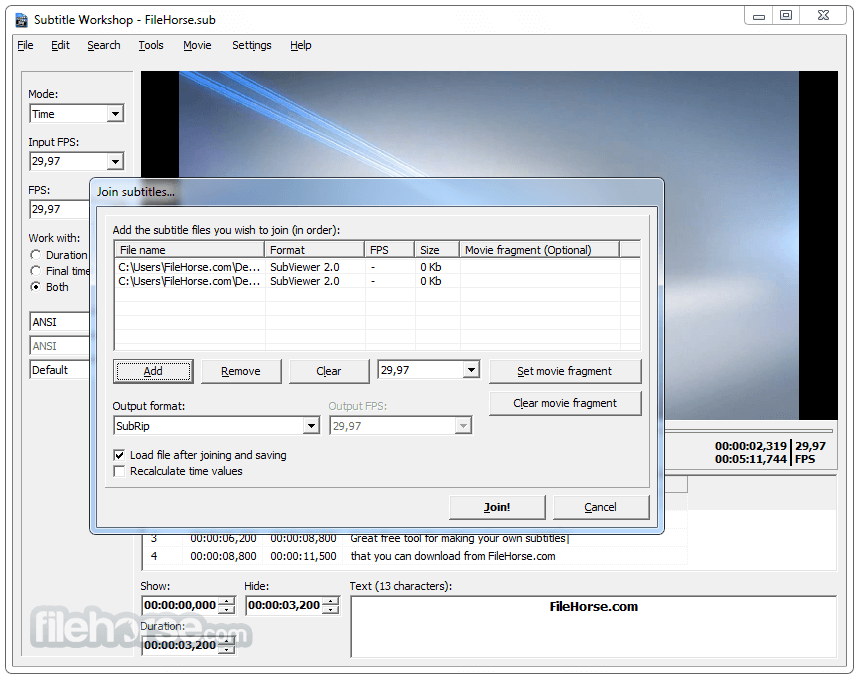The image size is (858, 678).
Task: Maximize the Subtitle Workshop window
Action: (x=786, y=16)
